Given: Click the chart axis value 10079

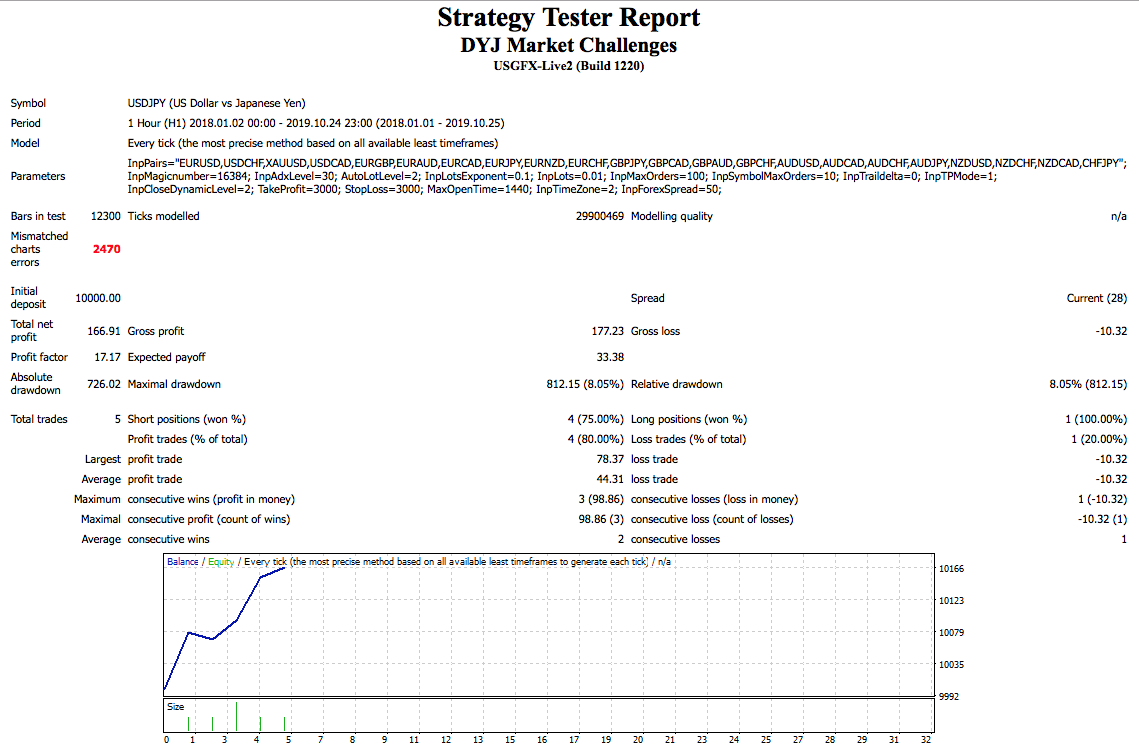Looking at the screenshot, I should [x=952, y=632].
